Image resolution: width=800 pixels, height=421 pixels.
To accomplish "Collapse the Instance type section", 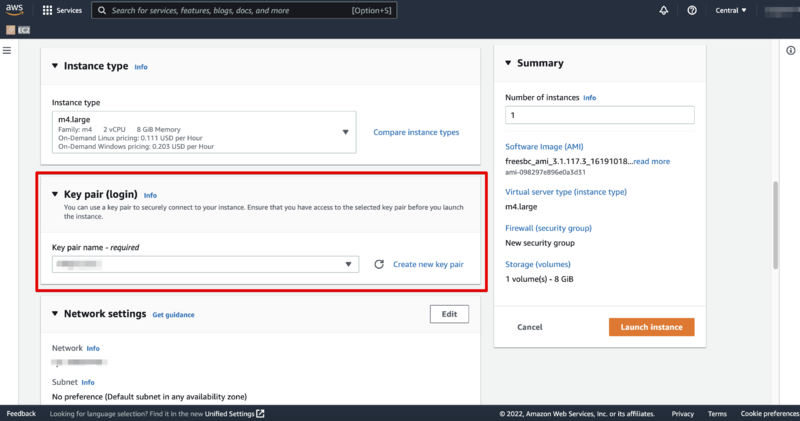I will coord(55,66).
